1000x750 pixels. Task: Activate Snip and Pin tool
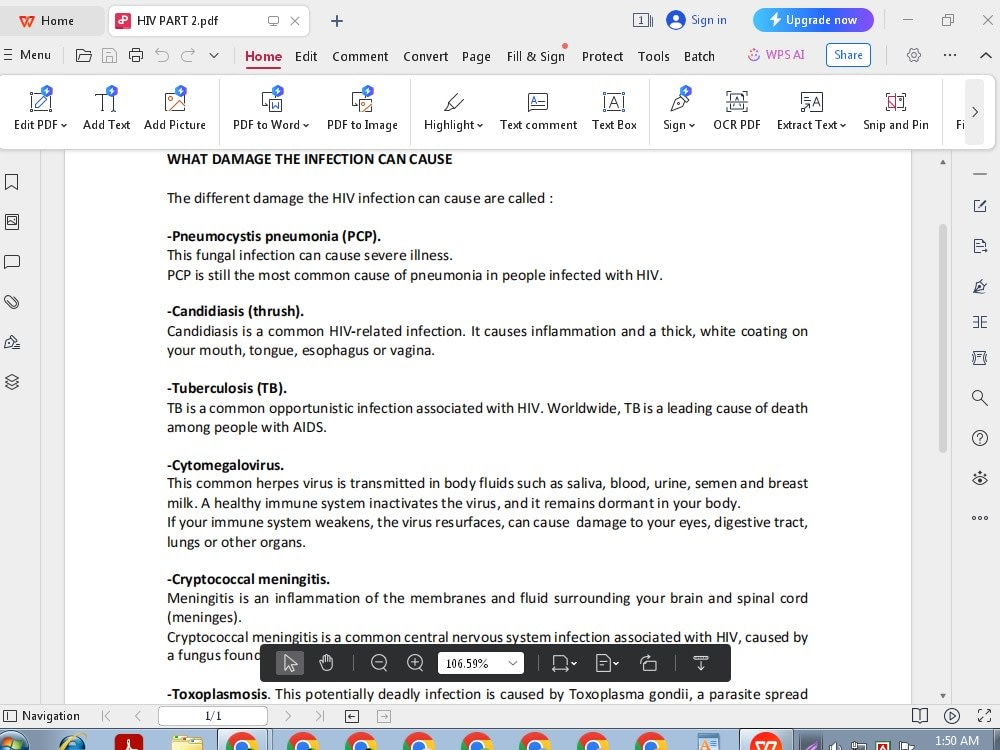(x=897, y=110)
